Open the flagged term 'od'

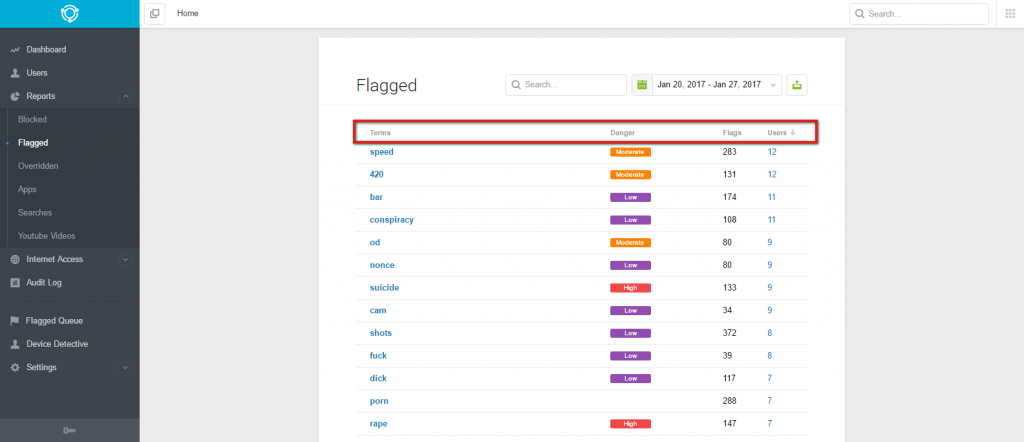[x=375, y=242]
